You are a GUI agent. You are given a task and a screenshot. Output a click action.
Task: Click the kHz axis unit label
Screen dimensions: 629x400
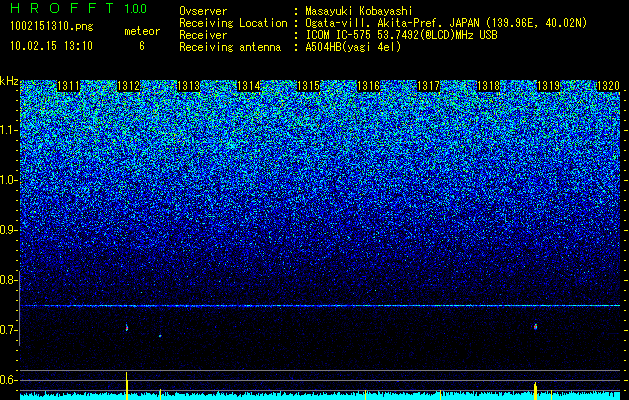[x=9, y=81]
